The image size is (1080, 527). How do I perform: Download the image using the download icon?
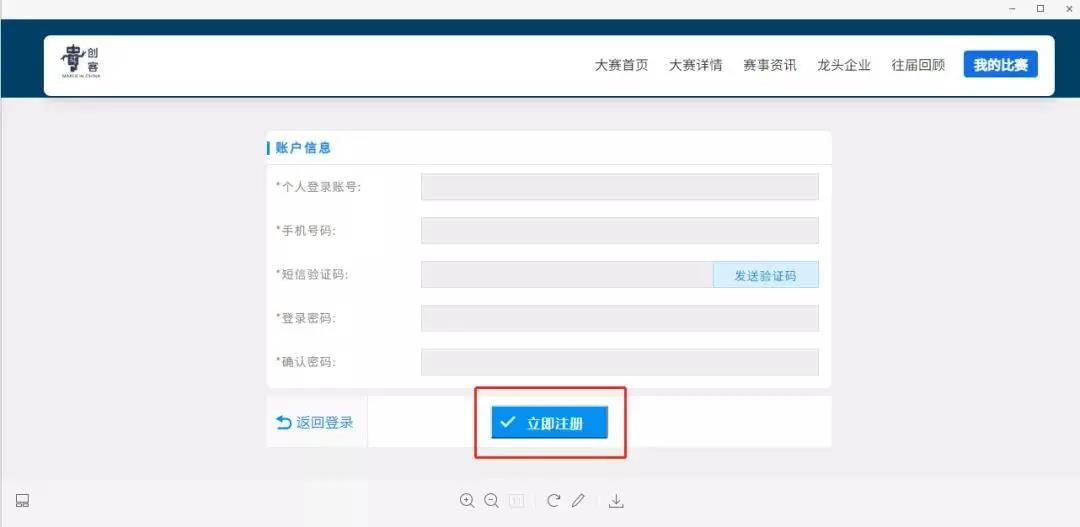[x=616, y=501]
